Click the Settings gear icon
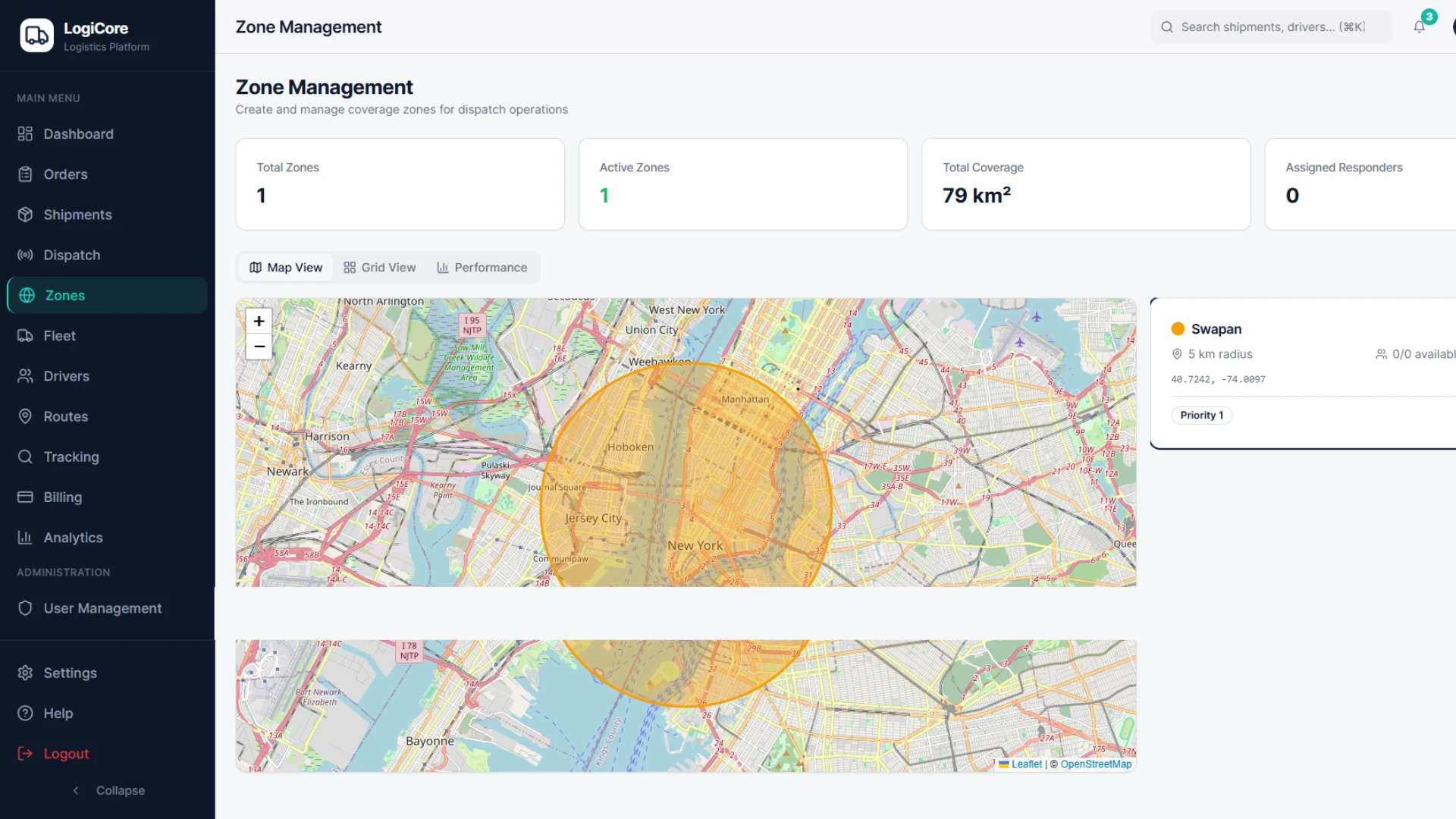 click(x=25, y=673)
